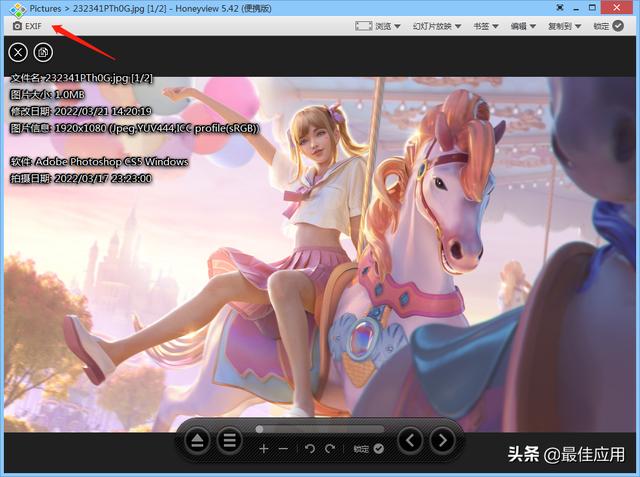Open the 复制到 menu

(x=564, y=26)
